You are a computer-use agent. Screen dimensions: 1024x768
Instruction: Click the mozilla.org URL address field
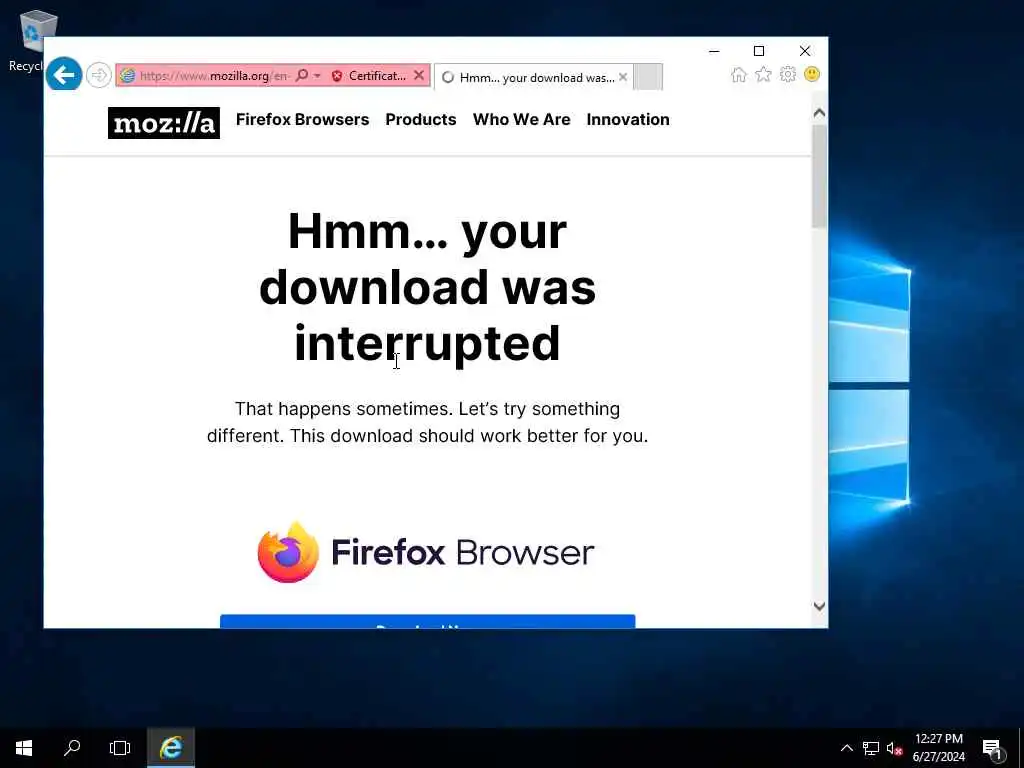215,76
